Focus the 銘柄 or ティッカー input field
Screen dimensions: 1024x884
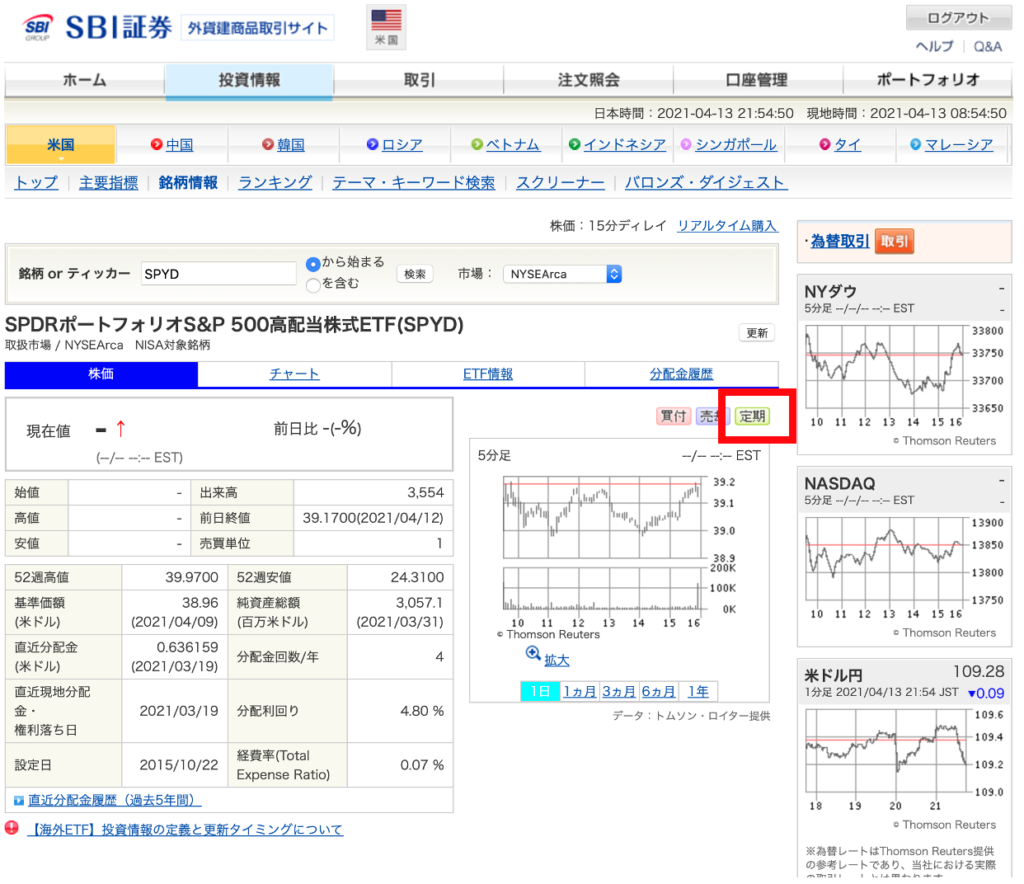point(218,274)
